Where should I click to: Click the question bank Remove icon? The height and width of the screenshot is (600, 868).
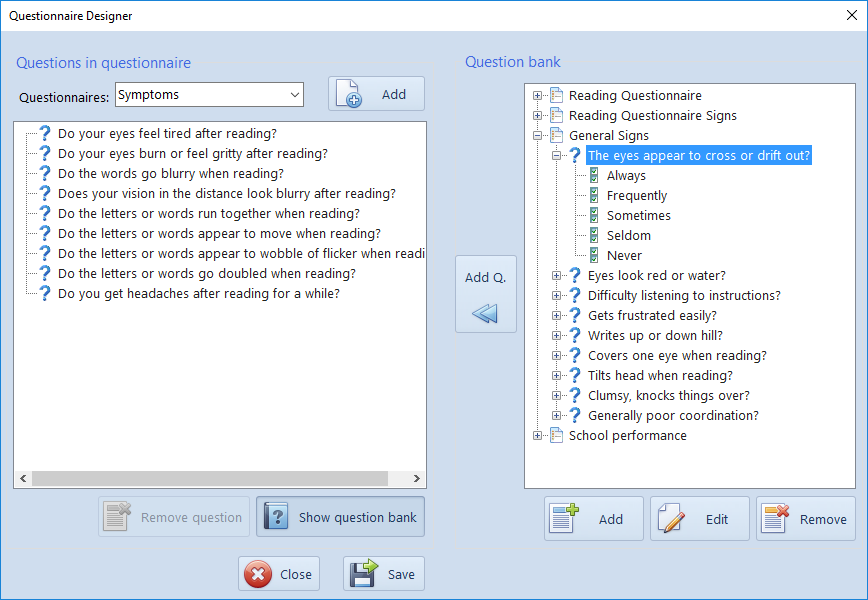[776, 519]
